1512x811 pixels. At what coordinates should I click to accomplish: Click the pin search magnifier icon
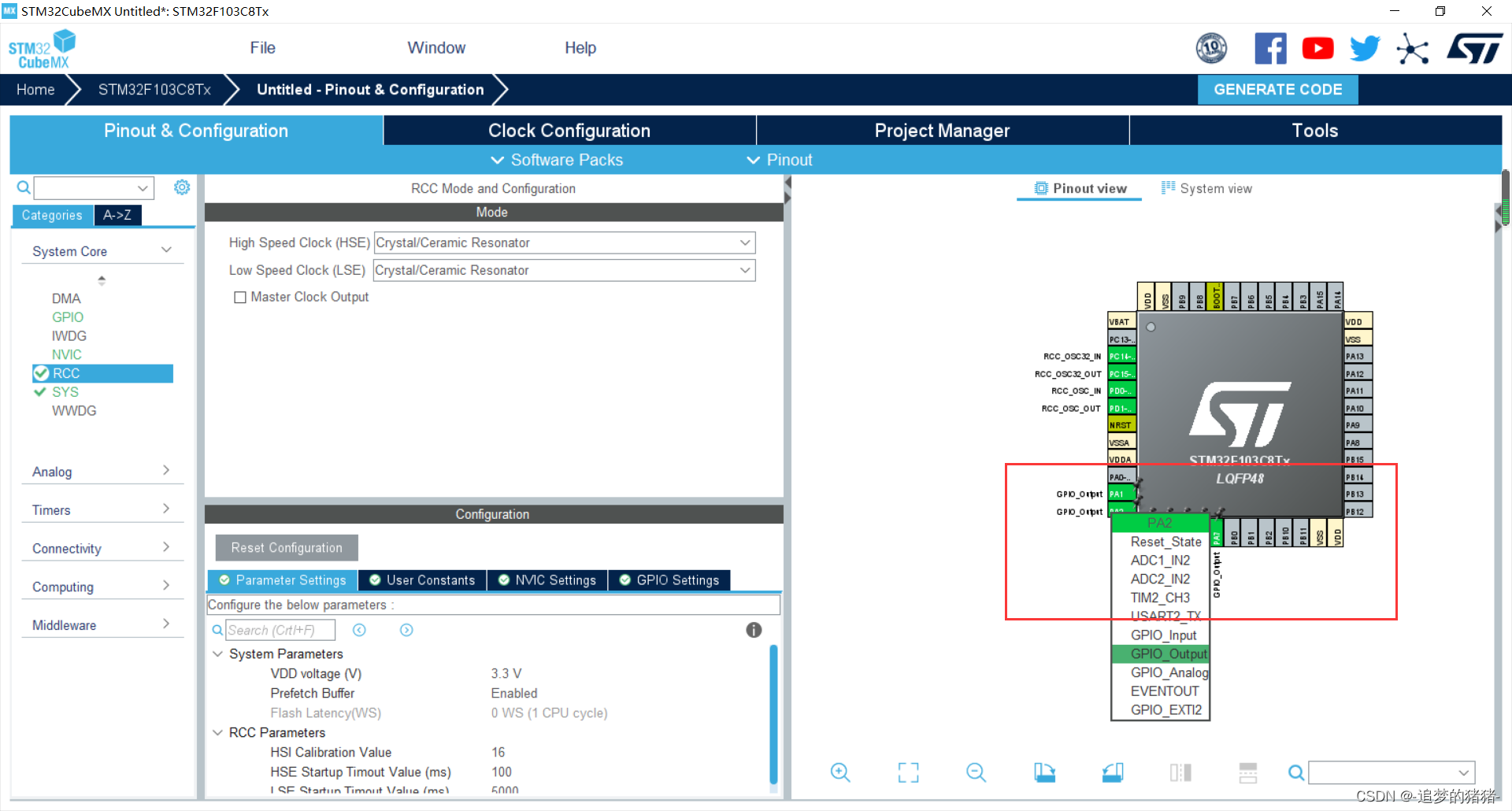(x=1295, y=772)
